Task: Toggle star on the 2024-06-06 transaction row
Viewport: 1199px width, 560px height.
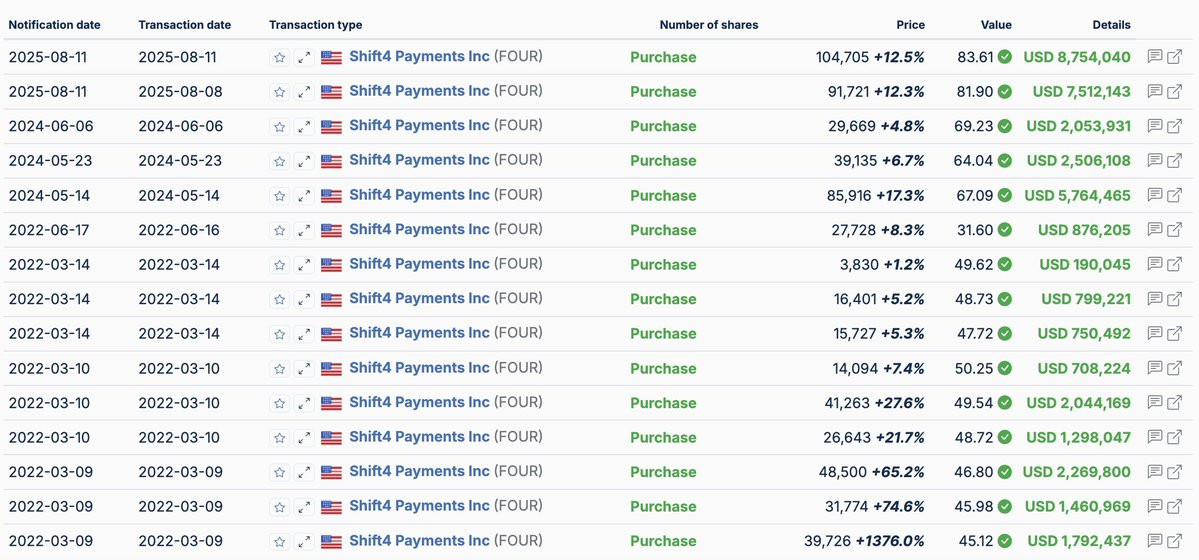Action: (x=280, y=126)
